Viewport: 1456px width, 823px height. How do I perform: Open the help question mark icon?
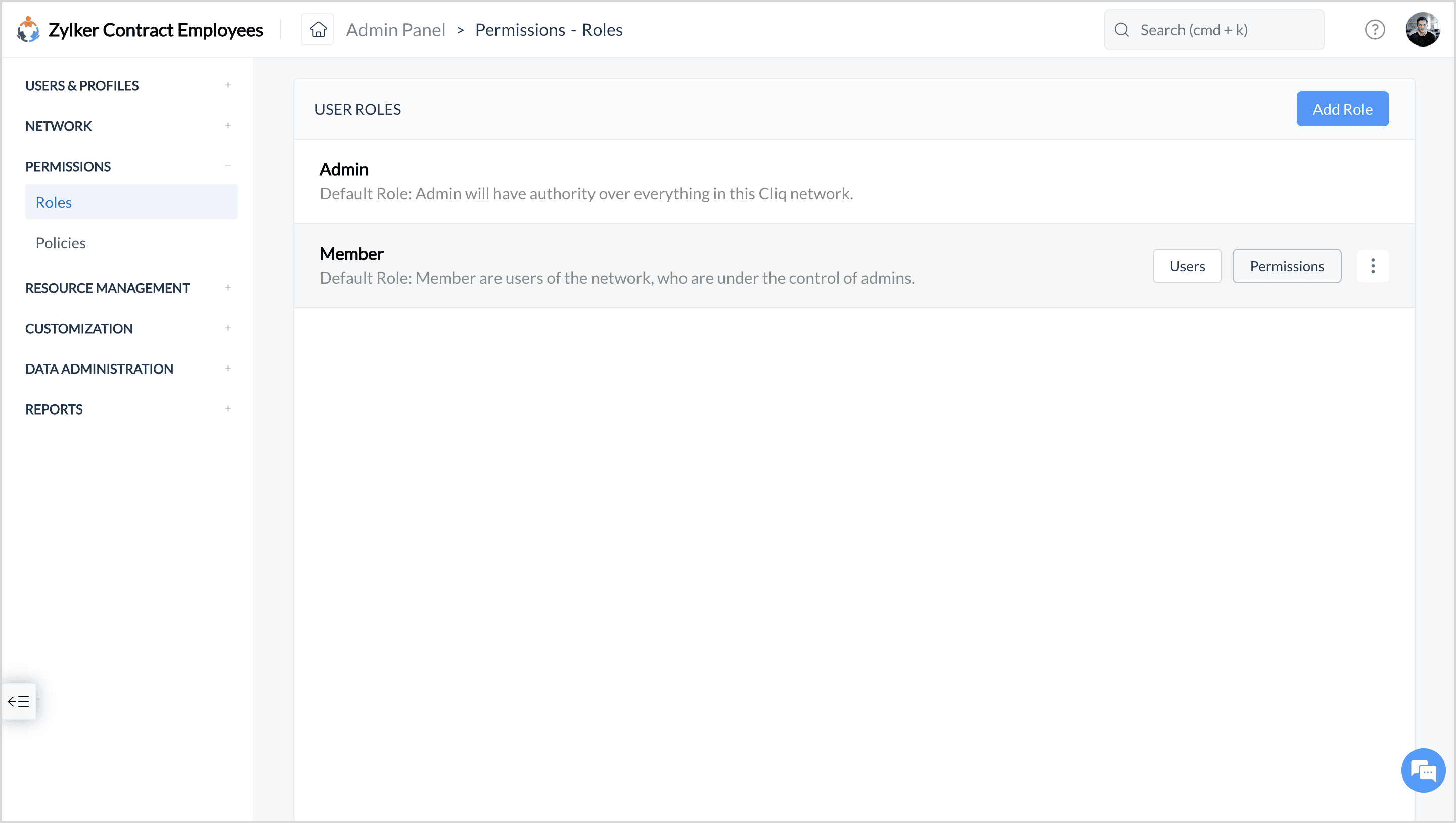coord(1374,29)
